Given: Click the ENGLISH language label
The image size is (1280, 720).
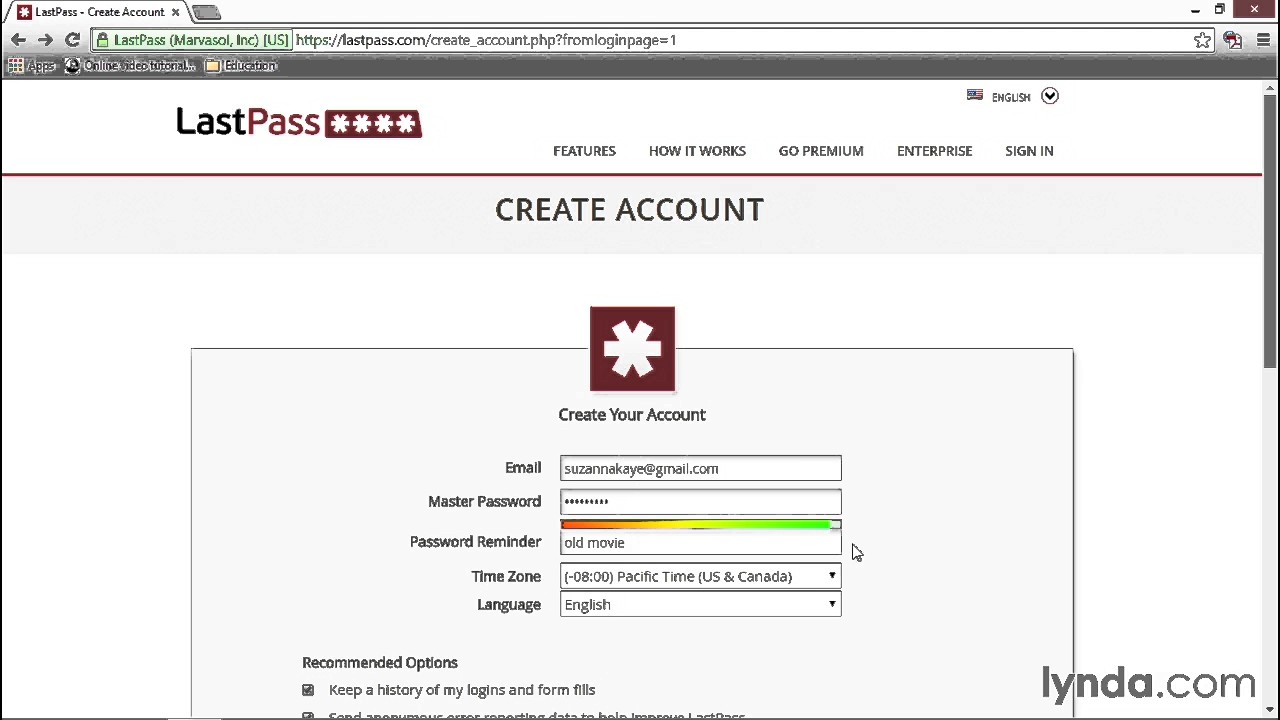Looking at the screenshot, I should tap(1011, 97).
